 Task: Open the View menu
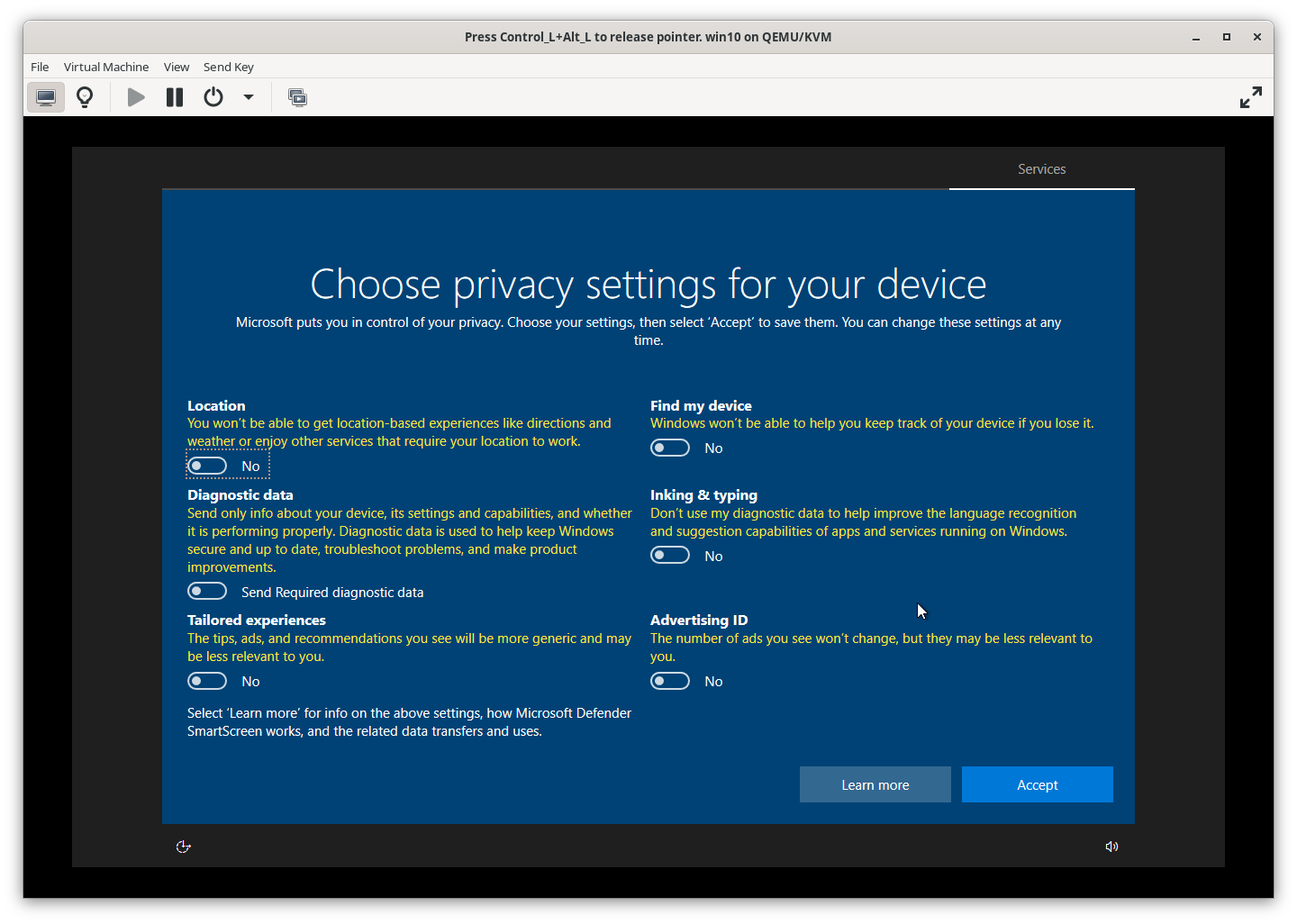coord(177,67)
